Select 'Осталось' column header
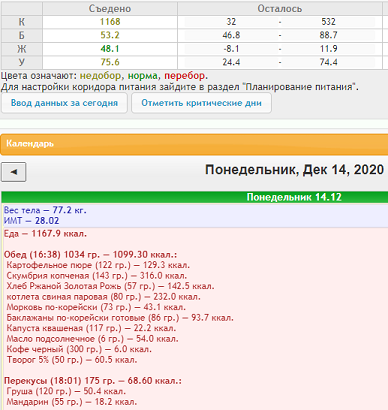The width and height of the screenshot is (388, 410). click(x=280, y=9)
